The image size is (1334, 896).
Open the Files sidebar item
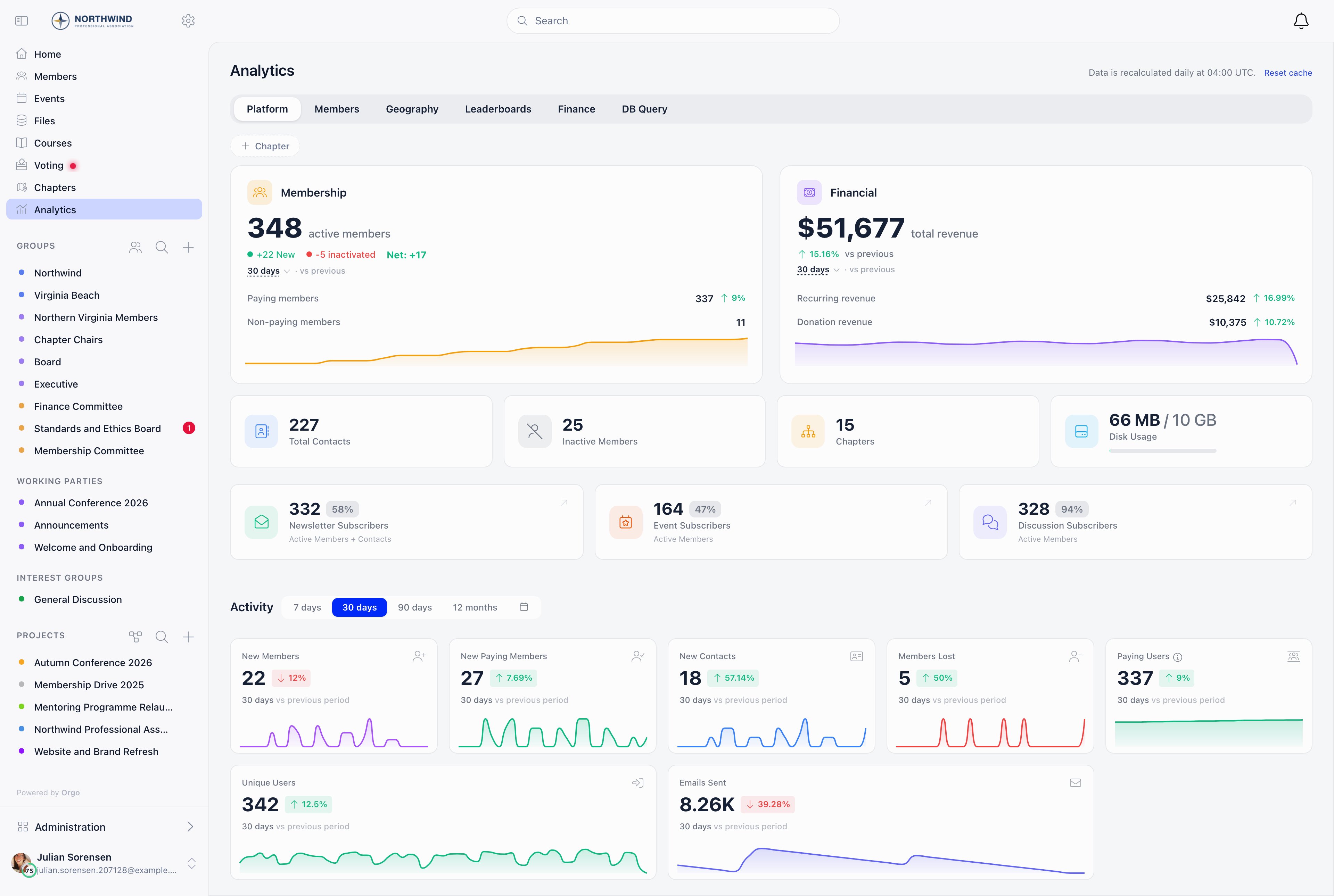click(105, 121)
